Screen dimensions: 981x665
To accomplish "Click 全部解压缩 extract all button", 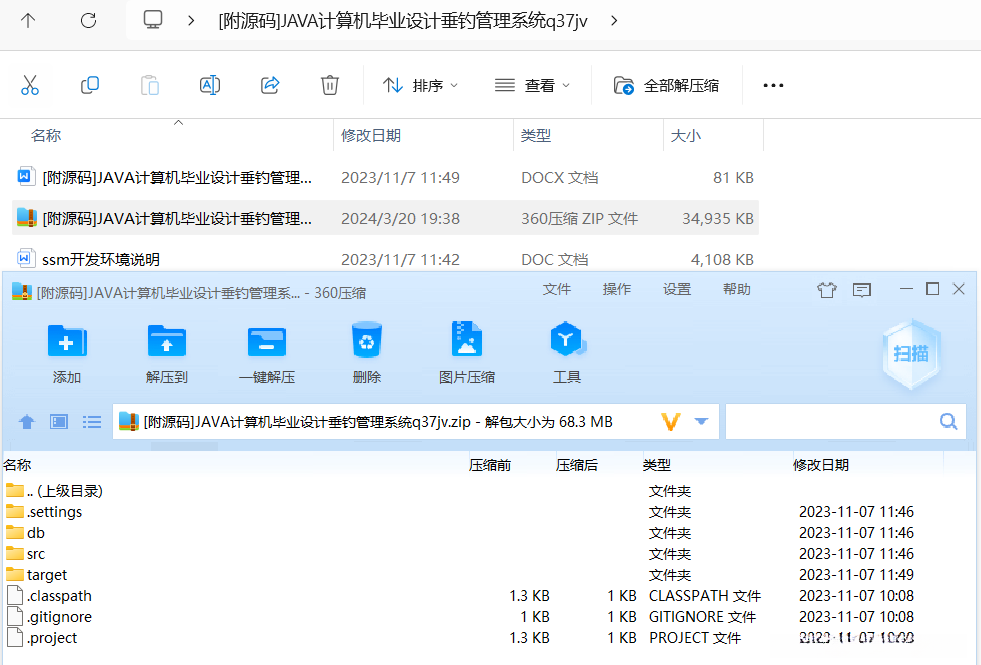I will pos(666,85).
